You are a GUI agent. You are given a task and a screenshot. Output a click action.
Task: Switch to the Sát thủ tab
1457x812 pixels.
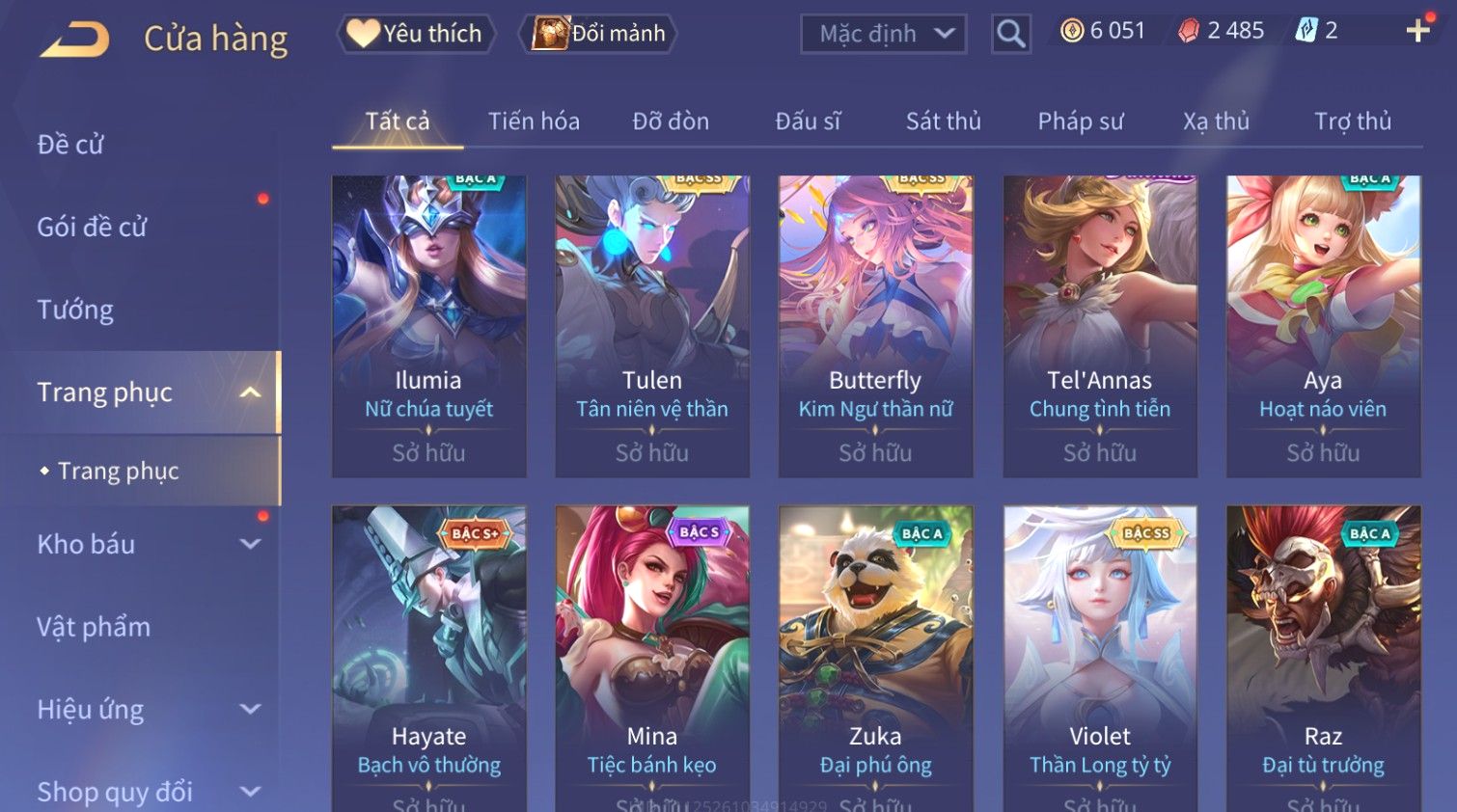point(943,122)
